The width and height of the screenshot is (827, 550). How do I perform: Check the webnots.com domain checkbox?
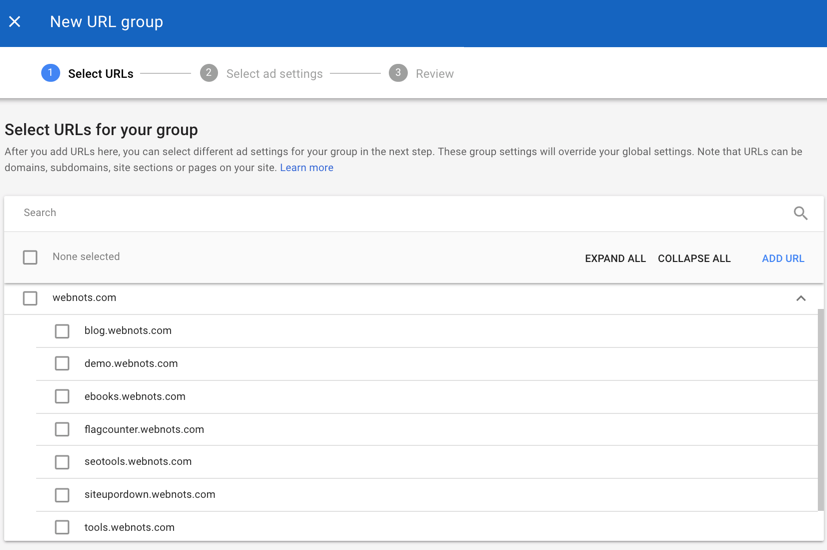pos(30,298)
